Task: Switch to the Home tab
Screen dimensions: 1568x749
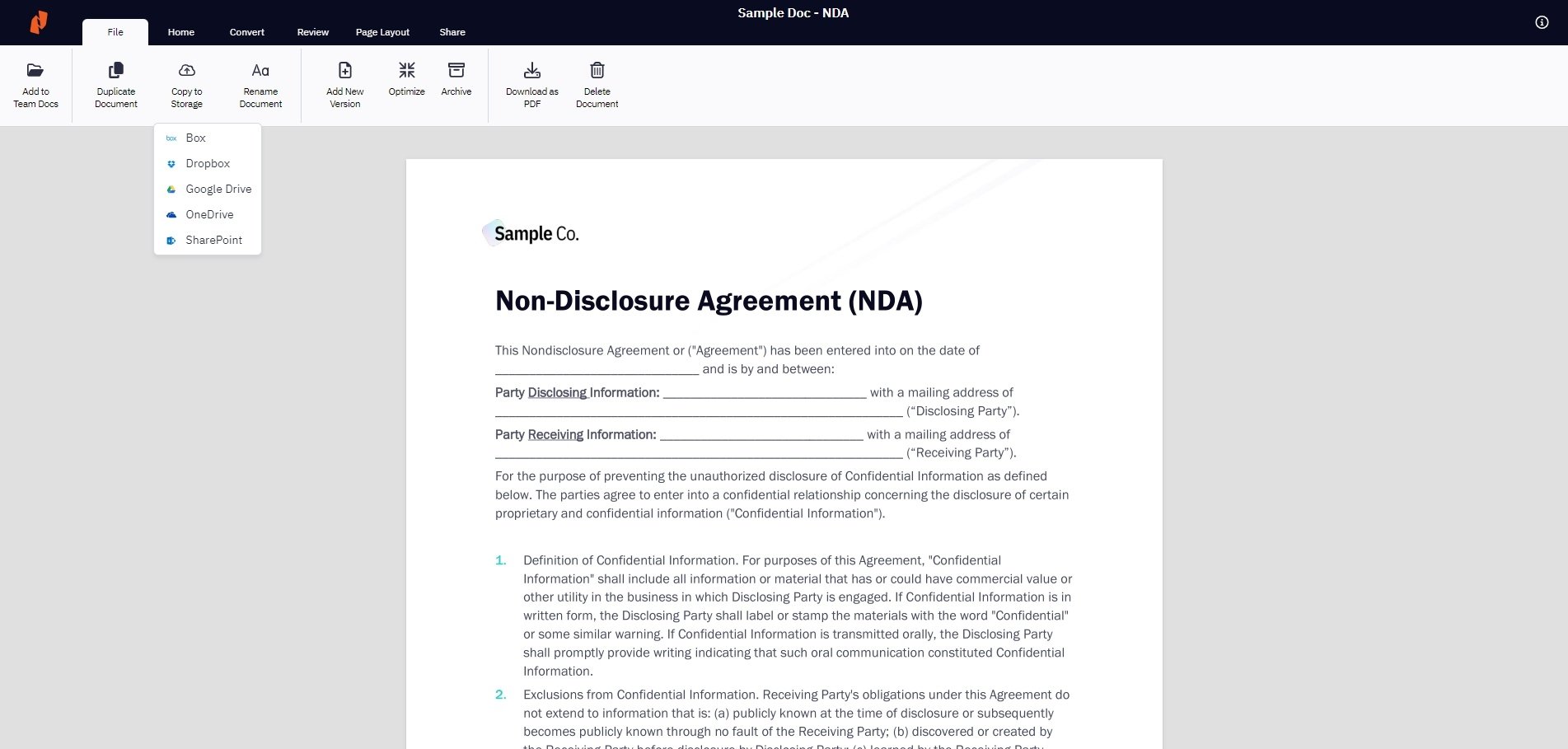Action: point(180,32)
